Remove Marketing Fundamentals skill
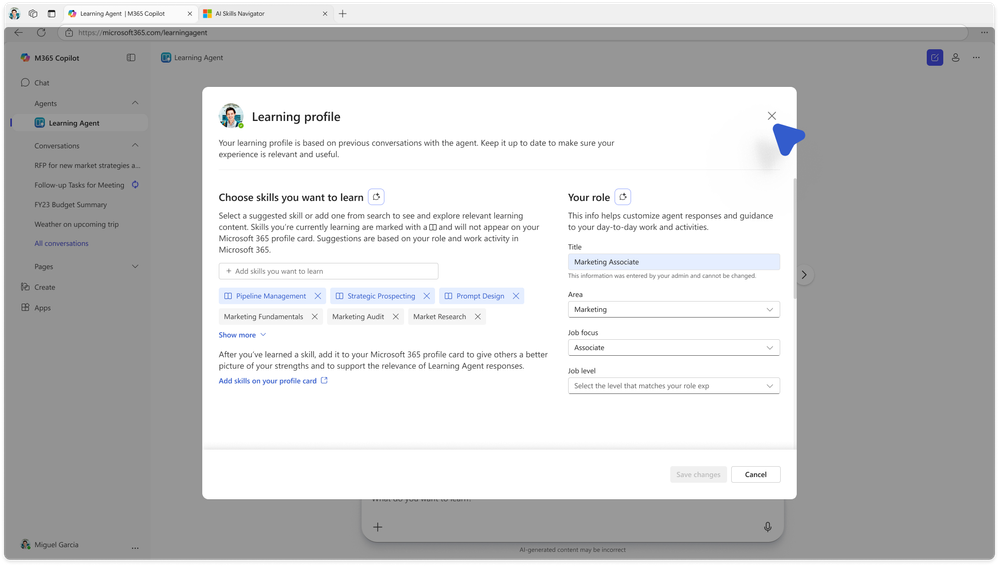The image size is (999, 566). (x=315, y=317)
